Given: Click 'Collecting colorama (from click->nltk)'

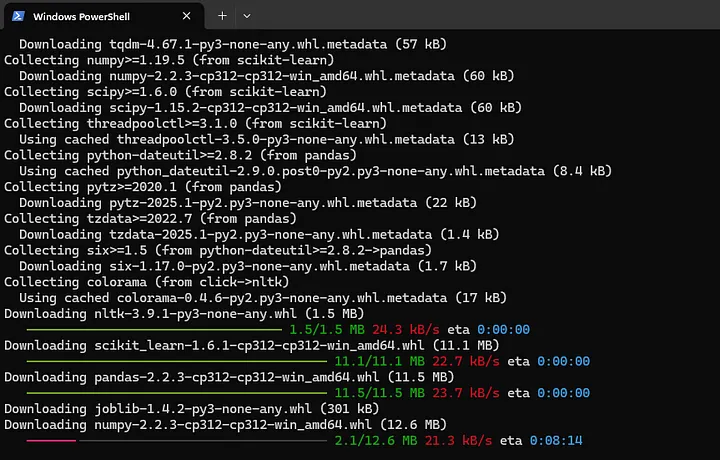Looking at the screenshot, I should pos(146,282).
